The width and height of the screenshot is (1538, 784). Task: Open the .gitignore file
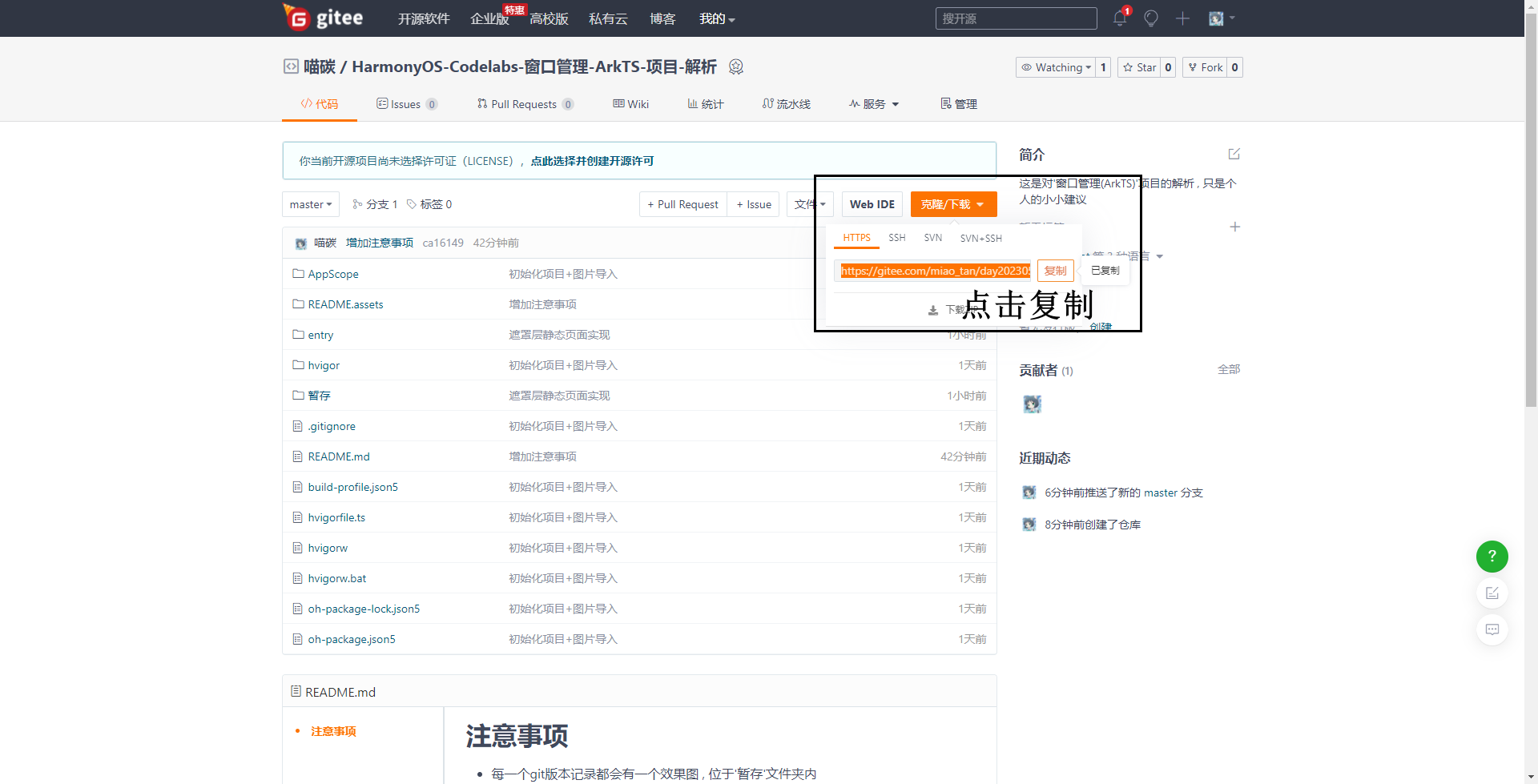[x=332, y=426]
